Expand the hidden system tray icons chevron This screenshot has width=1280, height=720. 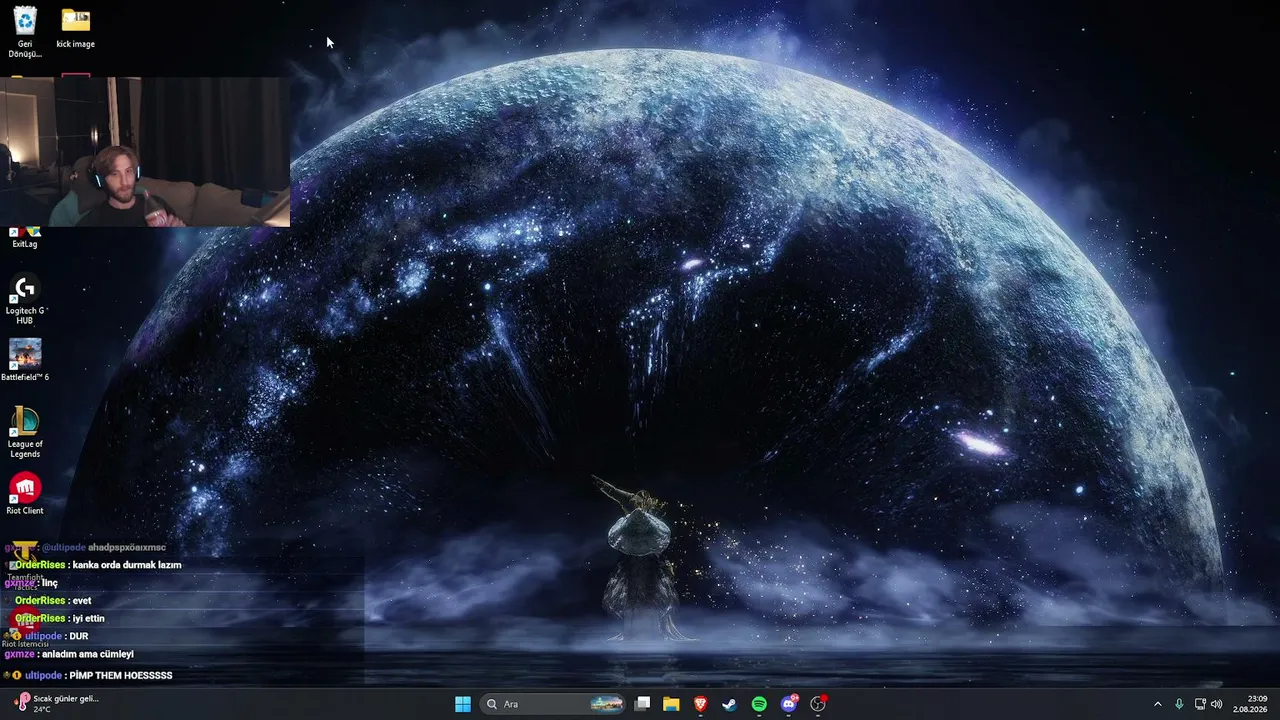[1158, 704]
